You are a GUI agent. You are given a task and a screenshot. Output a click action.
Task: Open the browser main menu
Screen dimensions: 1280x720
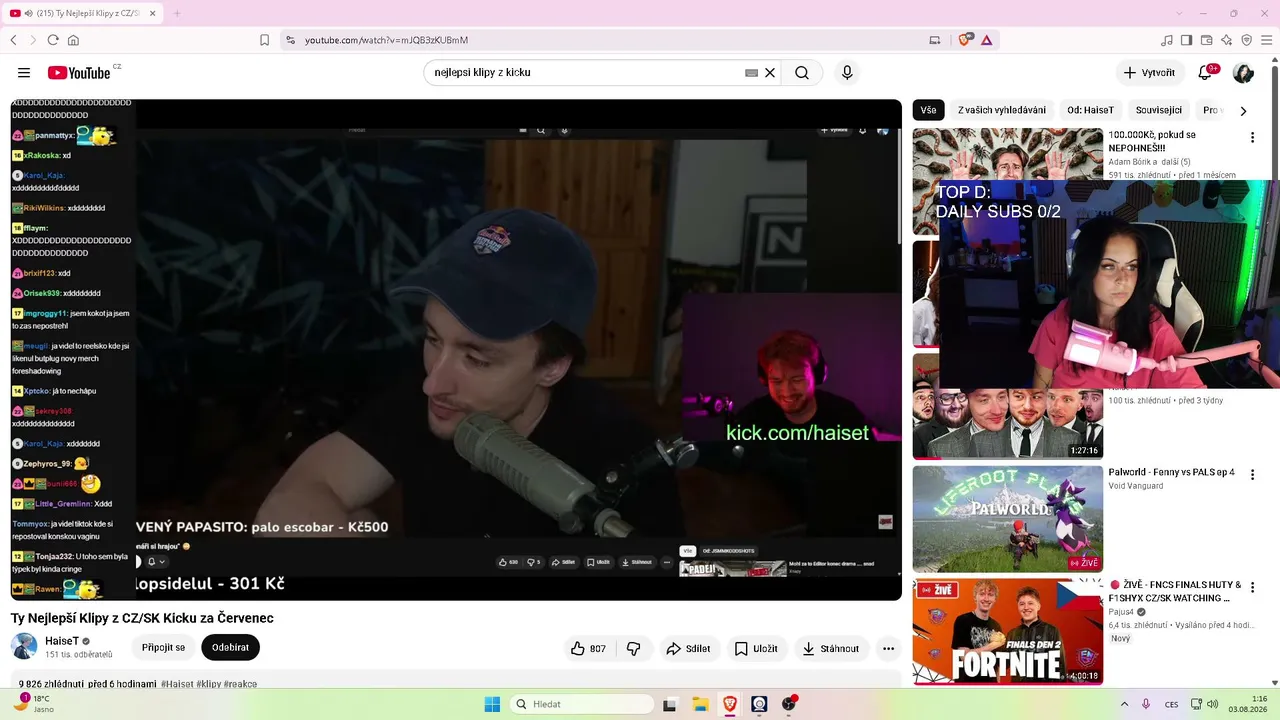point(1266,40)
